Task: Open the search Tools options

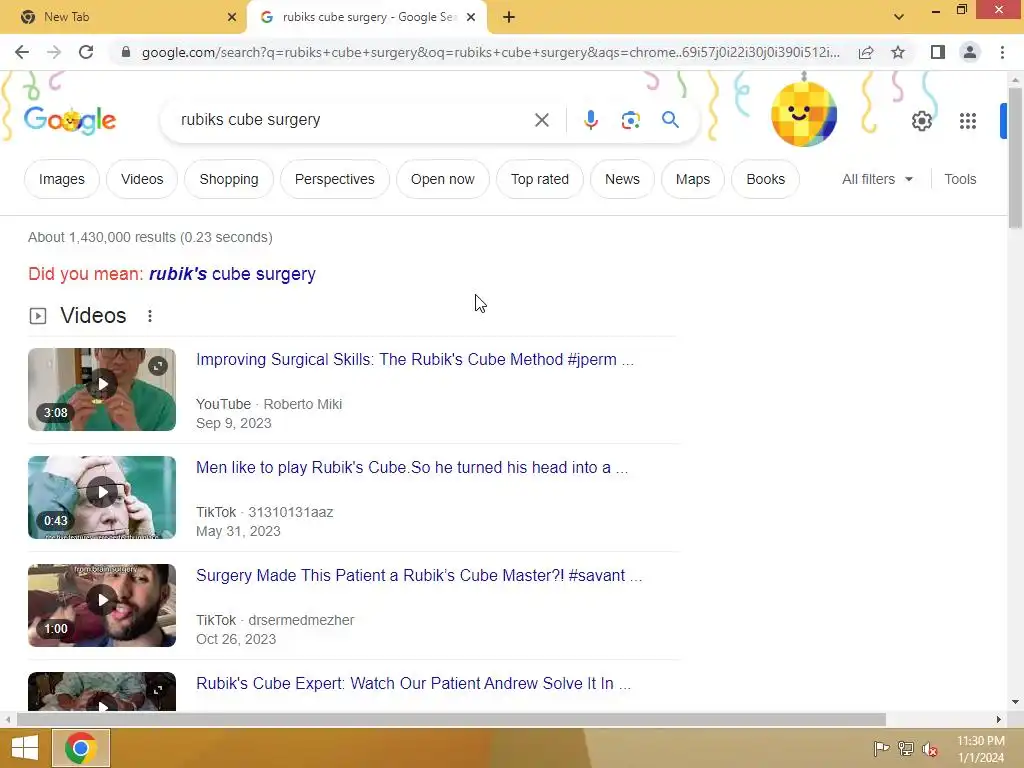Action: (960, 179)
